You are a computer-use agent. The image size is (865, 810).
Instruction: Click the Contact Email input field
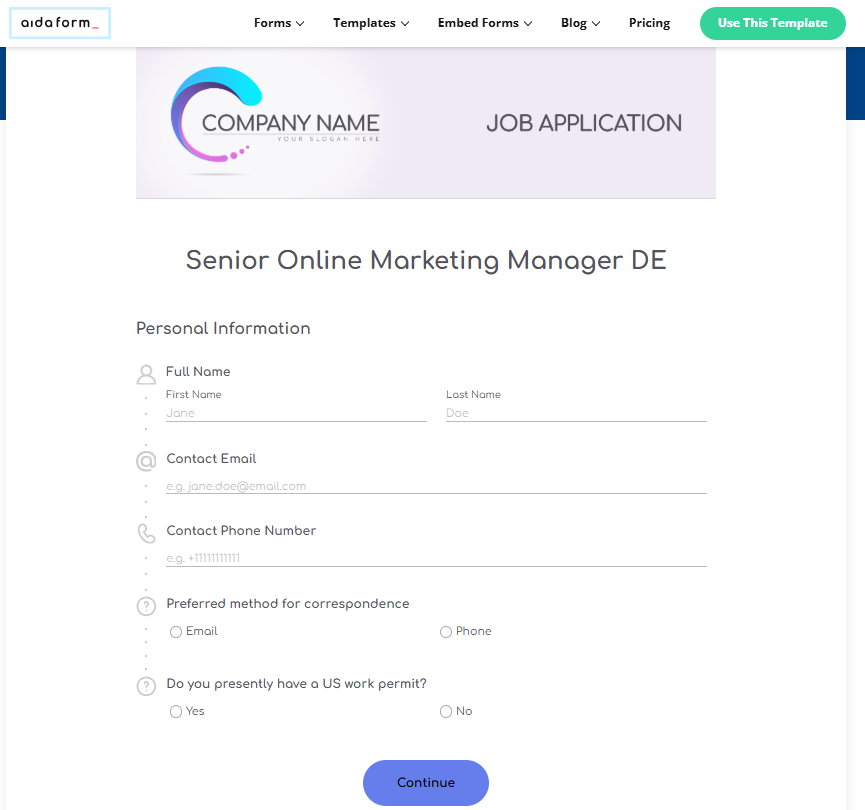point(436,486)
